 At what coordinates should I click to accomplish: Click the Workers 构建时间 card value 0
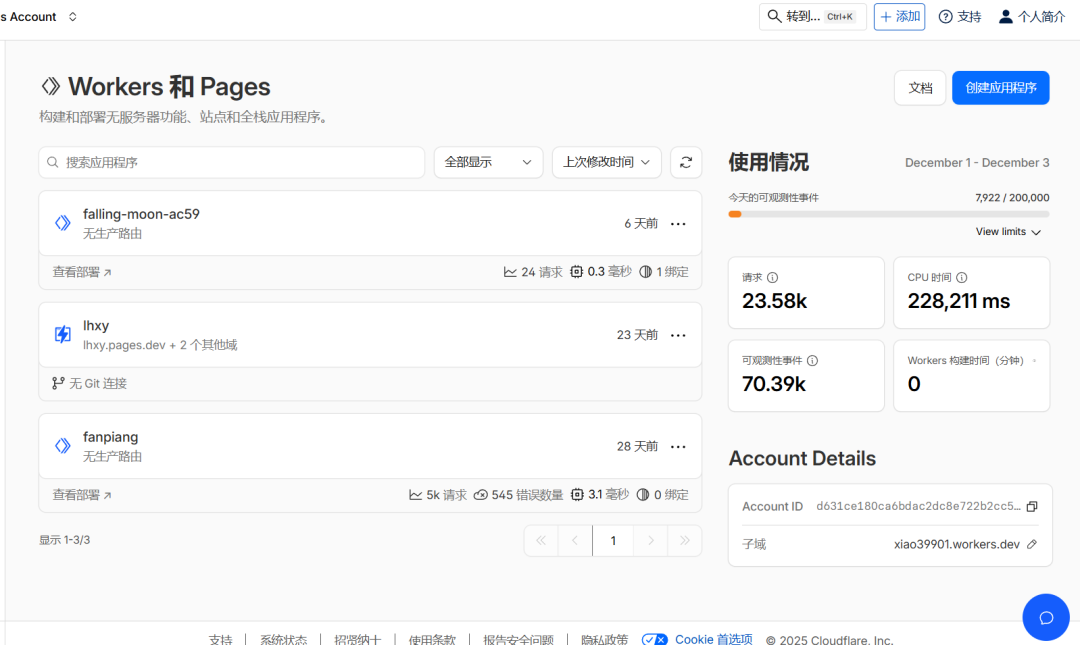point(914,384)
